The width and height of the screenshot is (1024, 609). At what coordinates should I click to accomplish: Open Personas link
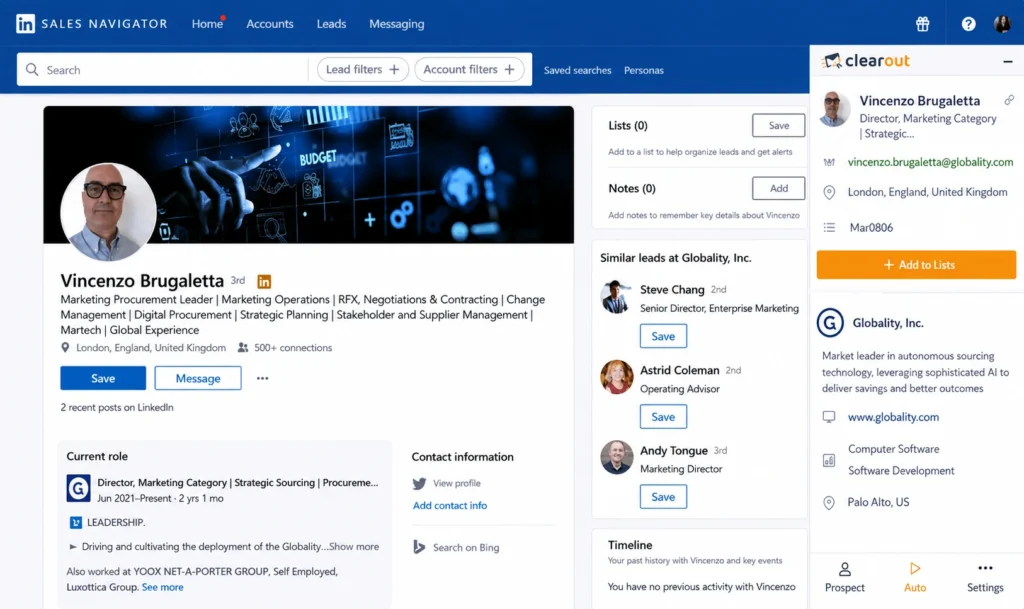click(643, 70)
